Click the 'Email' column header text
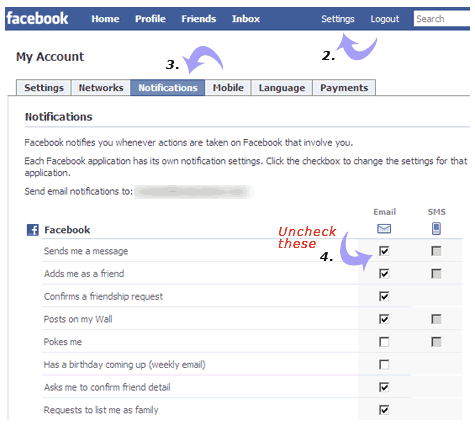This screenshot has width=475, height=437. [x=384, y=212]
